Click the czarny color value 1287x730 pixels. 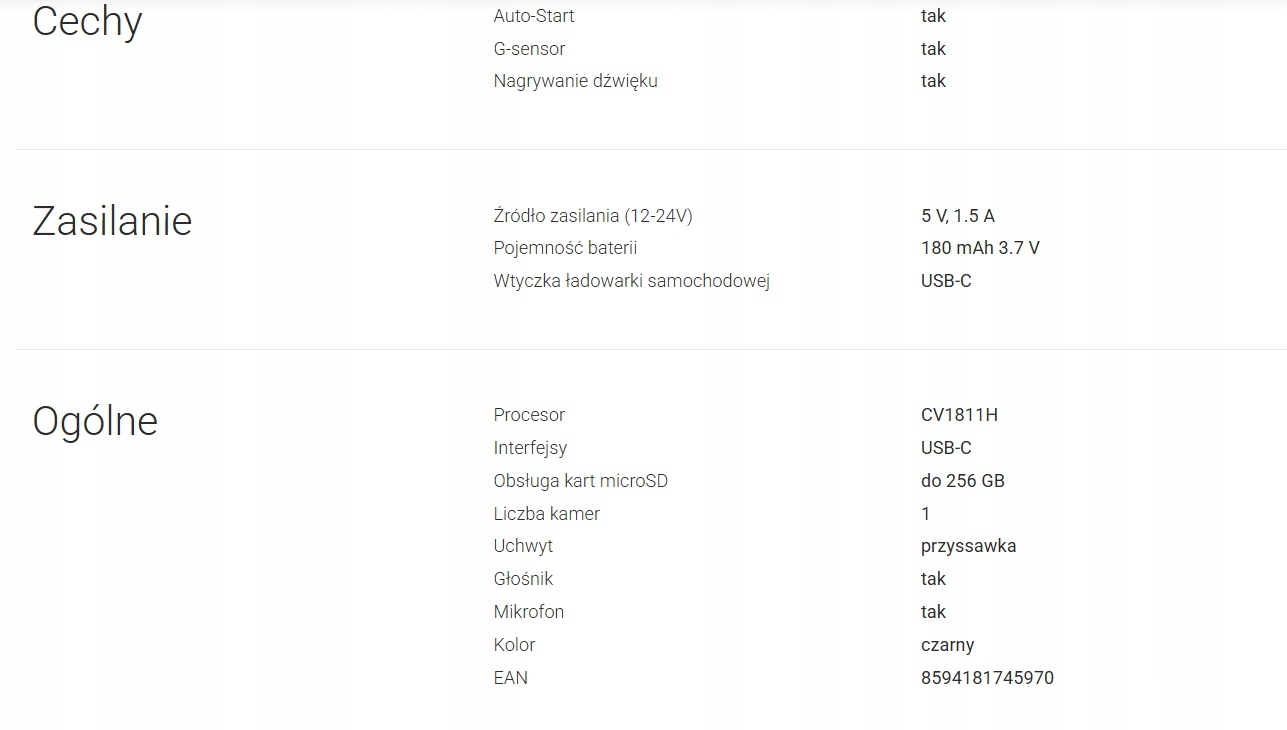(x=947, y=645)
